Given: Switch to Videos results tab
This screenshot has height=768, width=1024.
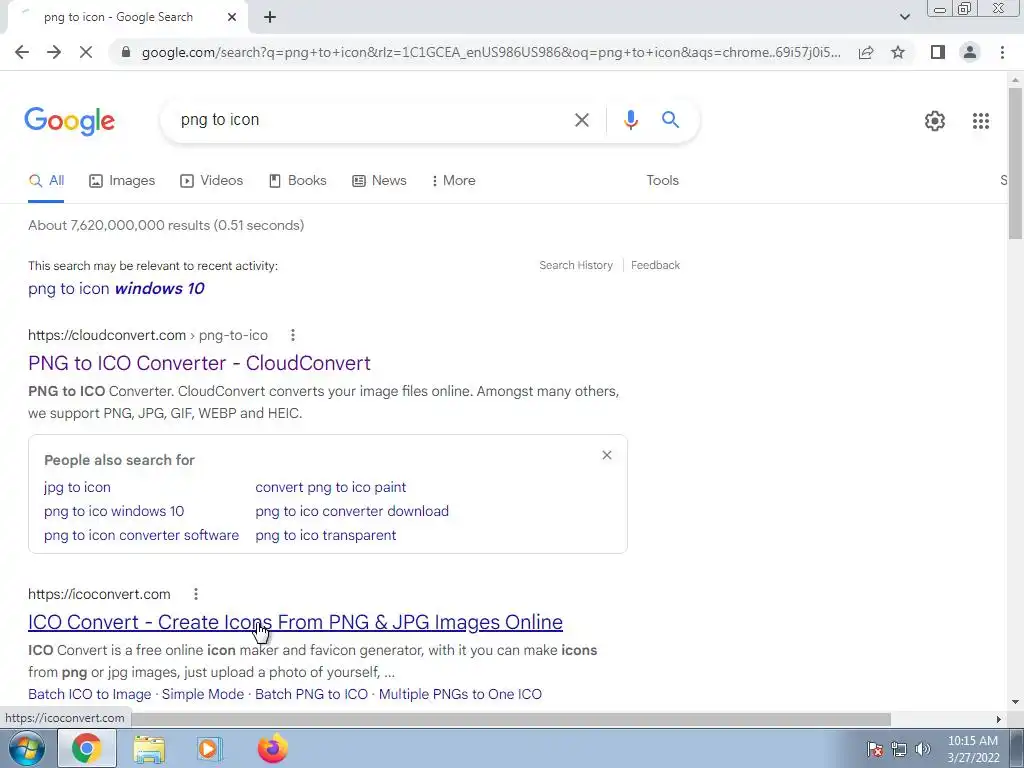Looking at the screenshot, I should click(x=212, y=181).
